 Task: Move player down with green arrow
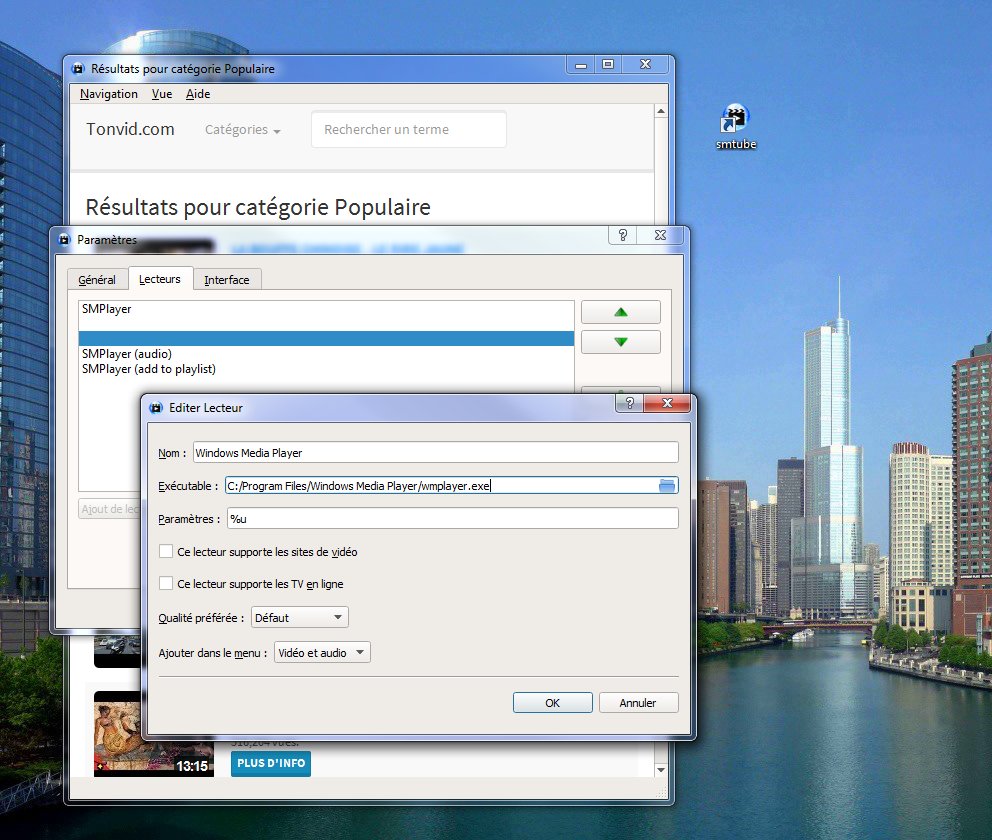621,342
